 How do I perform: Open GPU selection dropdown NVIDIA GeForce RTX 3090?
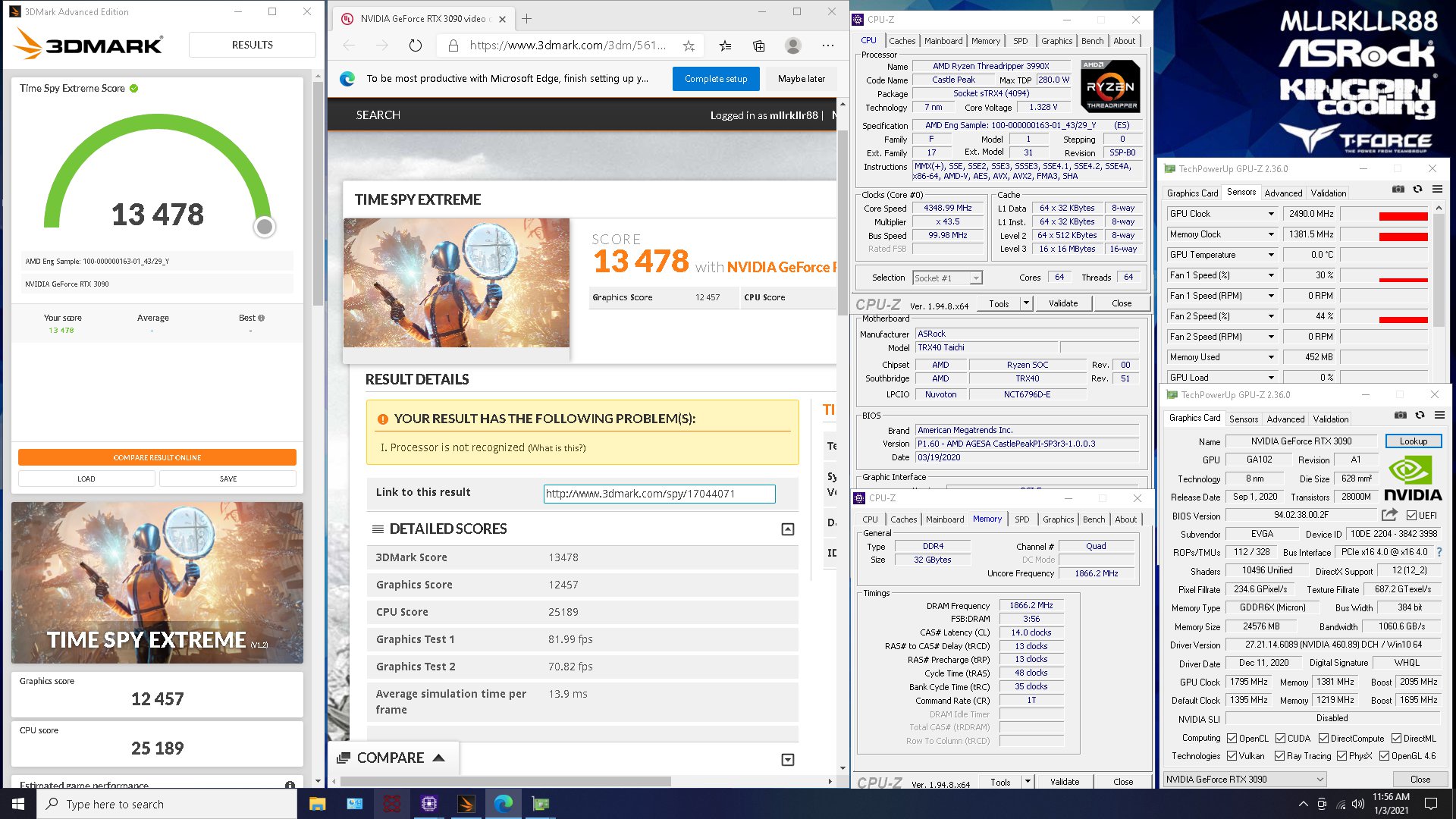pos(1244,779)
